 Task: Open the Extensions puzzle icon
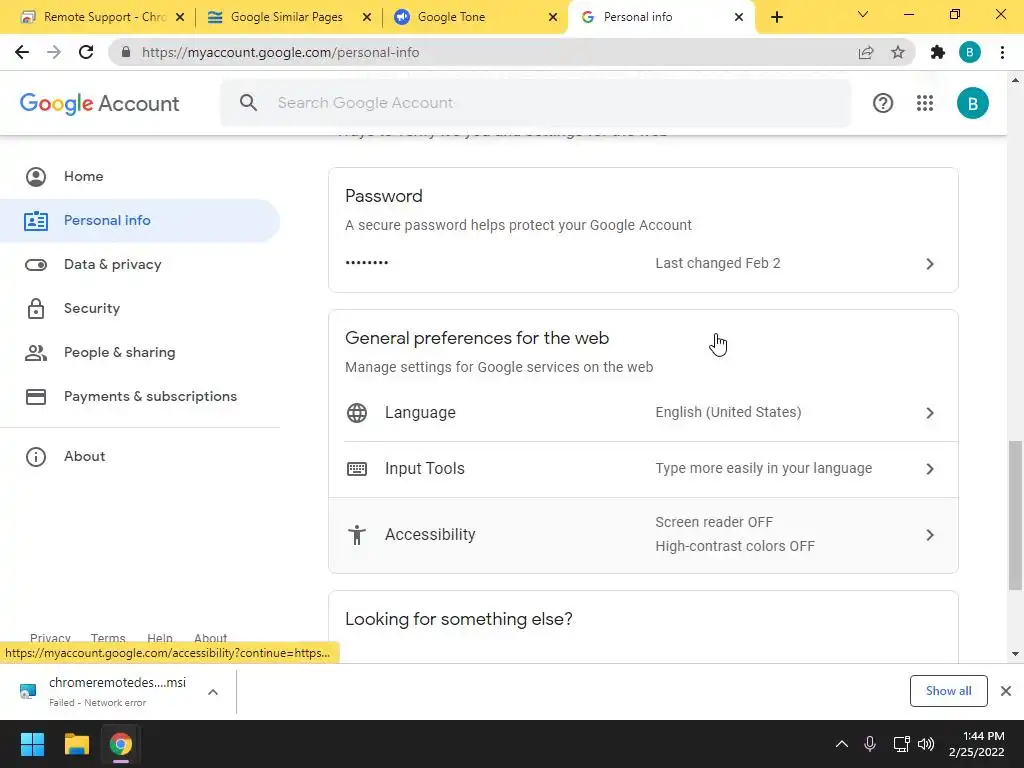point(938,52)
